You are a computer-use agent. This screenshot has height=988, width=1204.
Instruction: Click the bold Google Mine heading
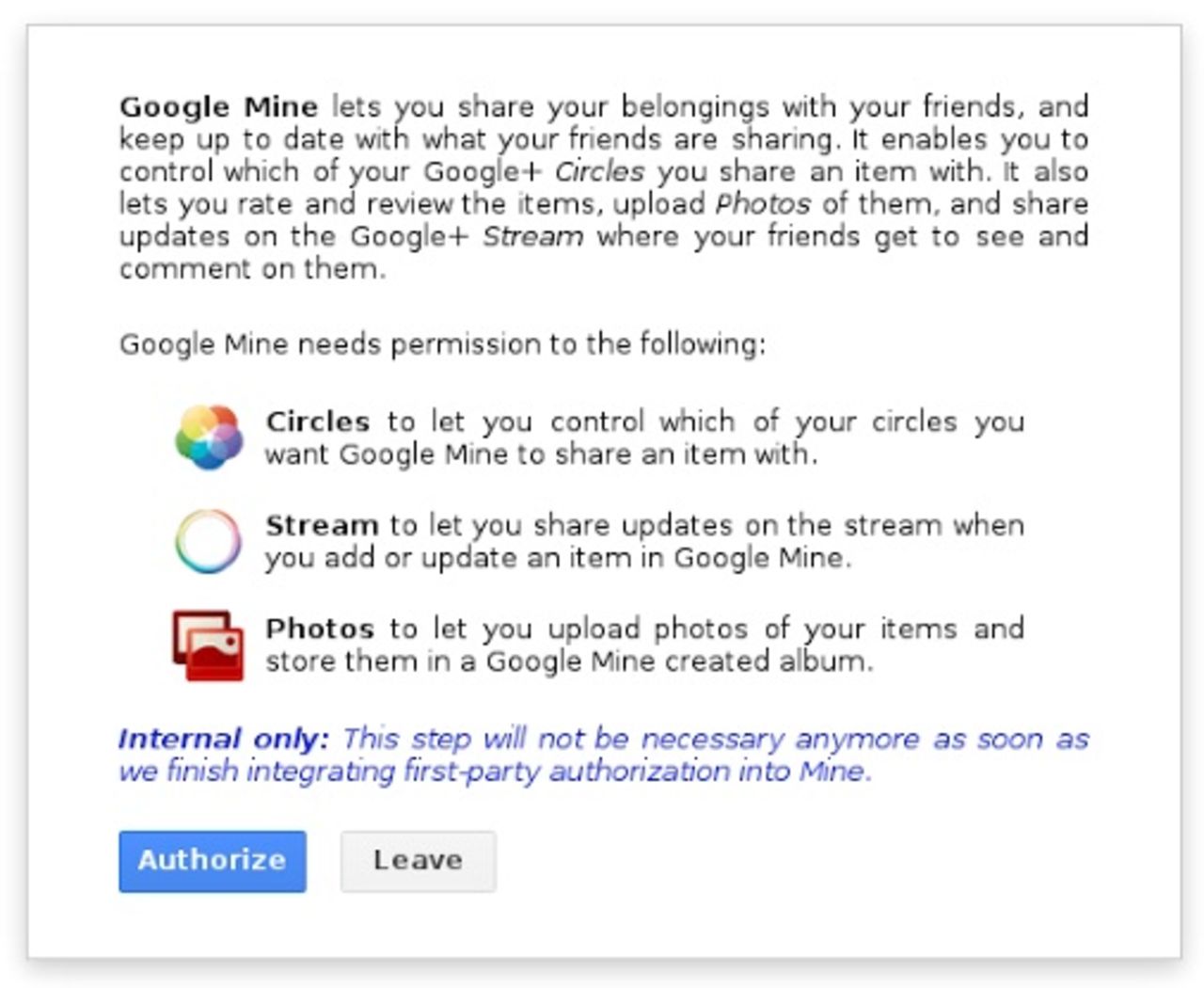click(x=218, y=106)
